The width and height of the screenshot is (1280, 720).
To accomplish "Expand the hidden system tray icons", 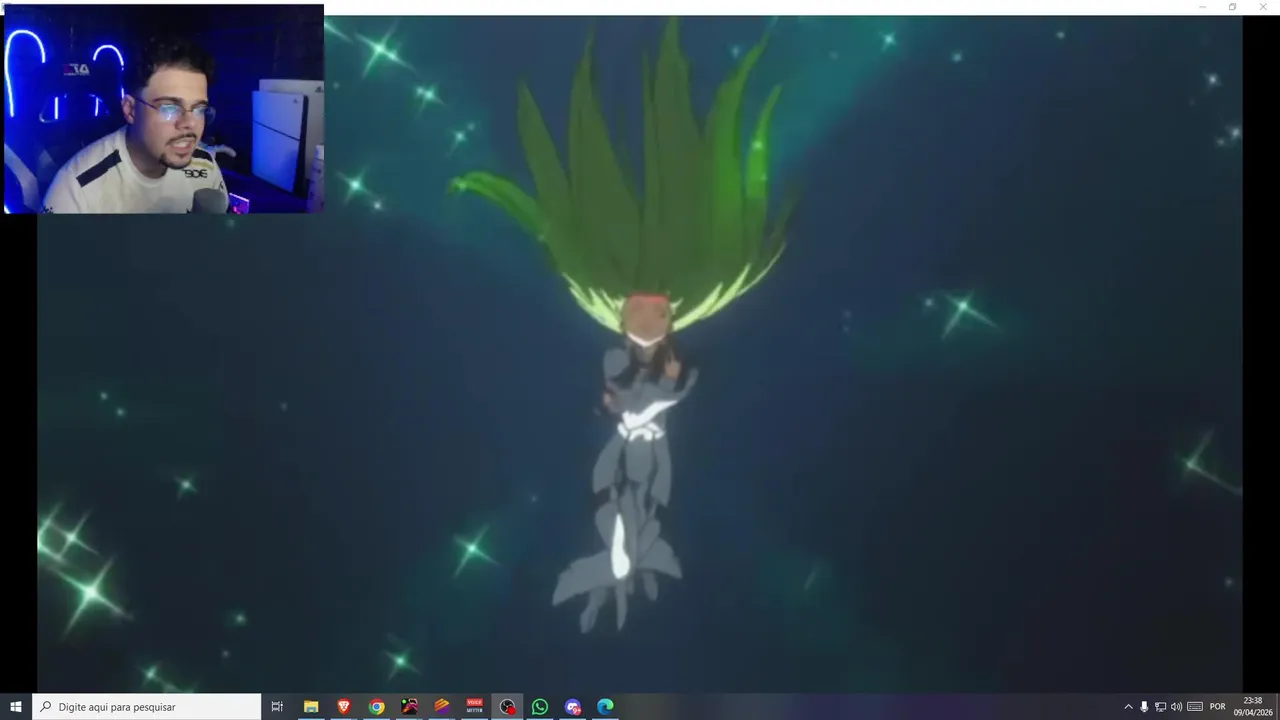I will coord(1129,707).
